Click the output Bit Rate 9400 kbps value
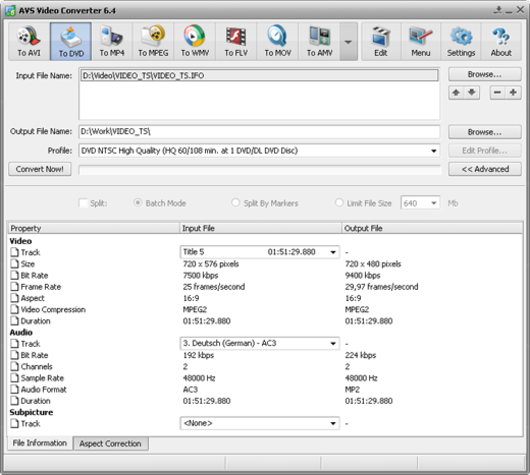Screen dimensions: 530x475 point(362,275)
